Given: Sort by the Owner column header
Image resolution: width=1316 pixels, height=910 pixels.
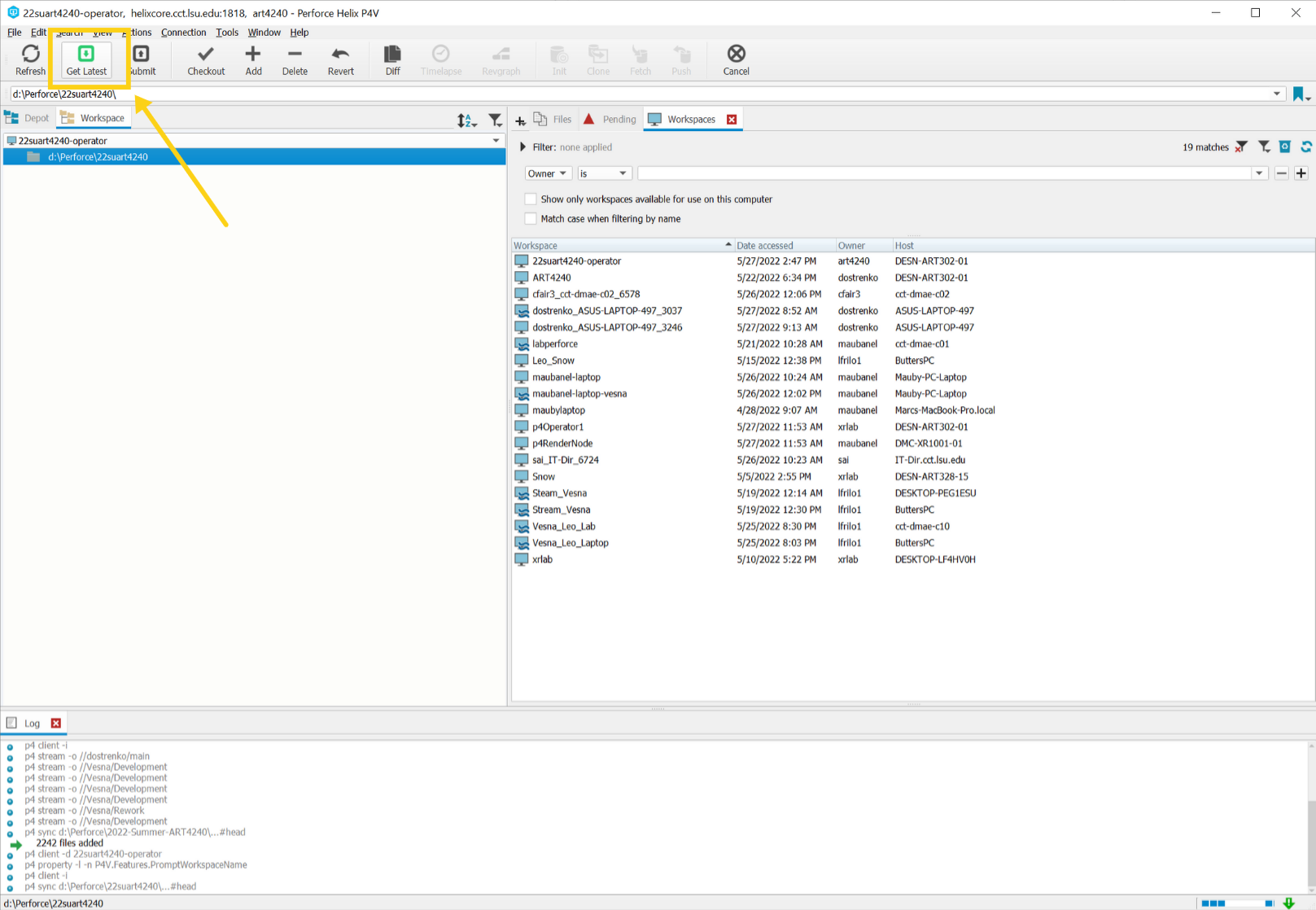Looking at the screenshot, I should click(863, 245).
